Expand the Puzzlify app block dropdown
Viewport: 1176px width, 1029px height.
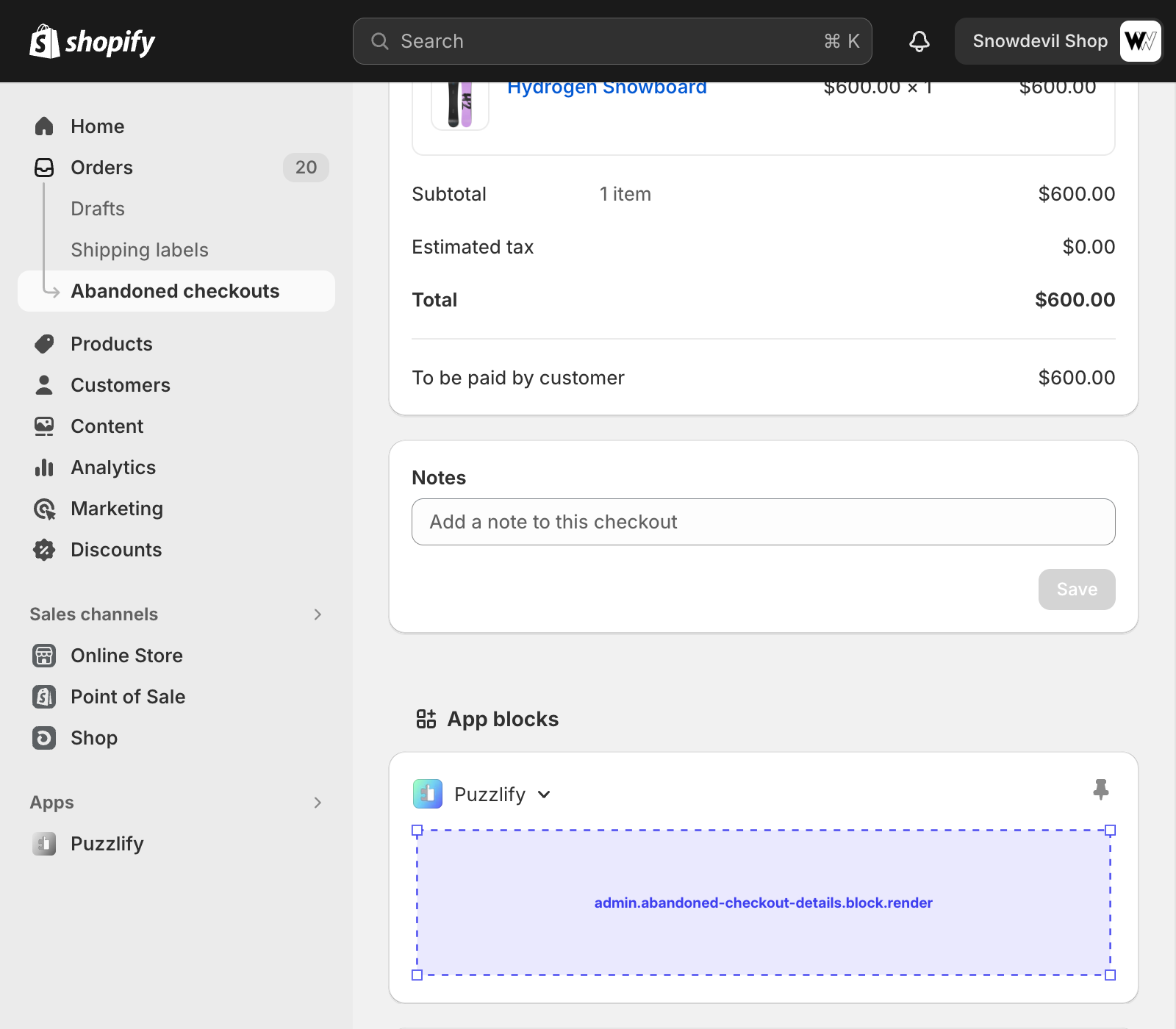[544, 795]
